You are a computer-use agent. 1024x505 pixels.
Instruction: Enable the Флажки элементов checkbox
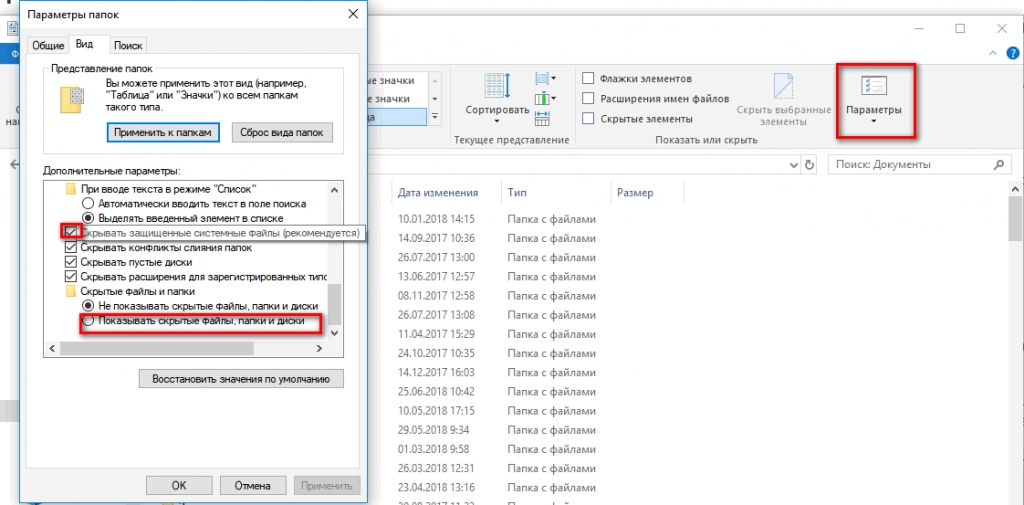tap(588, 79)
